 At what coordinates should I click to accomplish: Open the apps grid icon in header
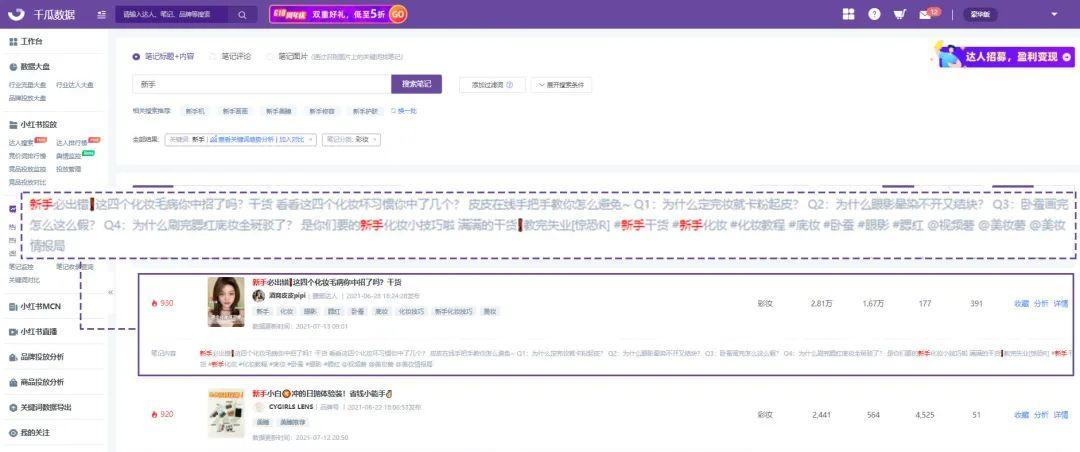tap(848, 14)
